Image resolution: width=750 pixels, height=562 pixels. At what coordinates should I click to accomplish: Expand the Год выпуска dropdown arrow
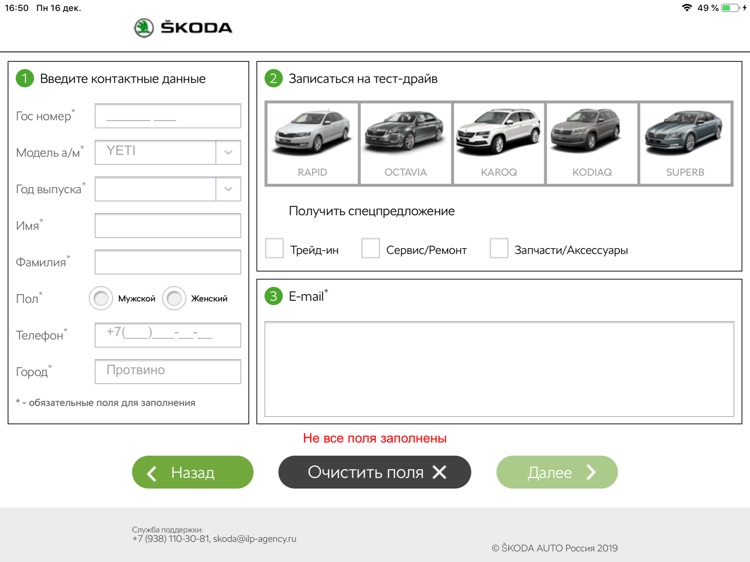click(228, 189)
